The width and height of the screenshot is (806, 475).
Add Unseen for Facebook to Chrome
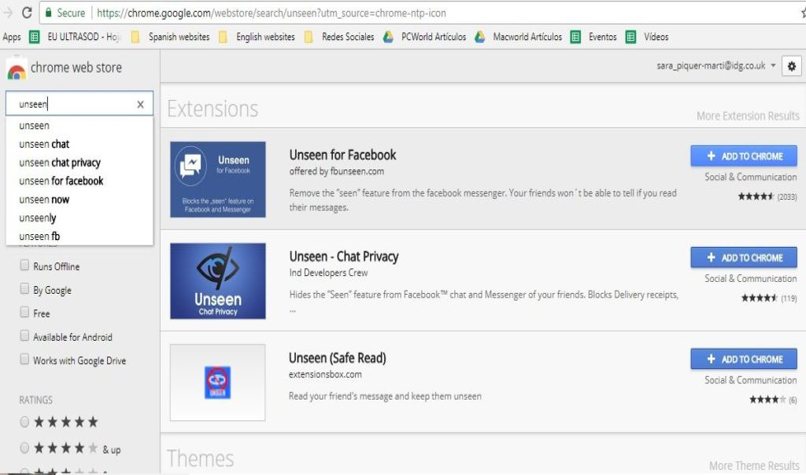coord(743,156)
